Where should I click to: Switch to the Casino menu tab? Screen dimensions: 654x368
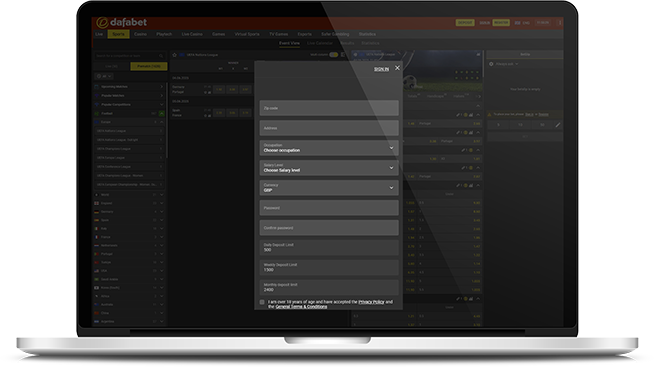click(141, 34)
